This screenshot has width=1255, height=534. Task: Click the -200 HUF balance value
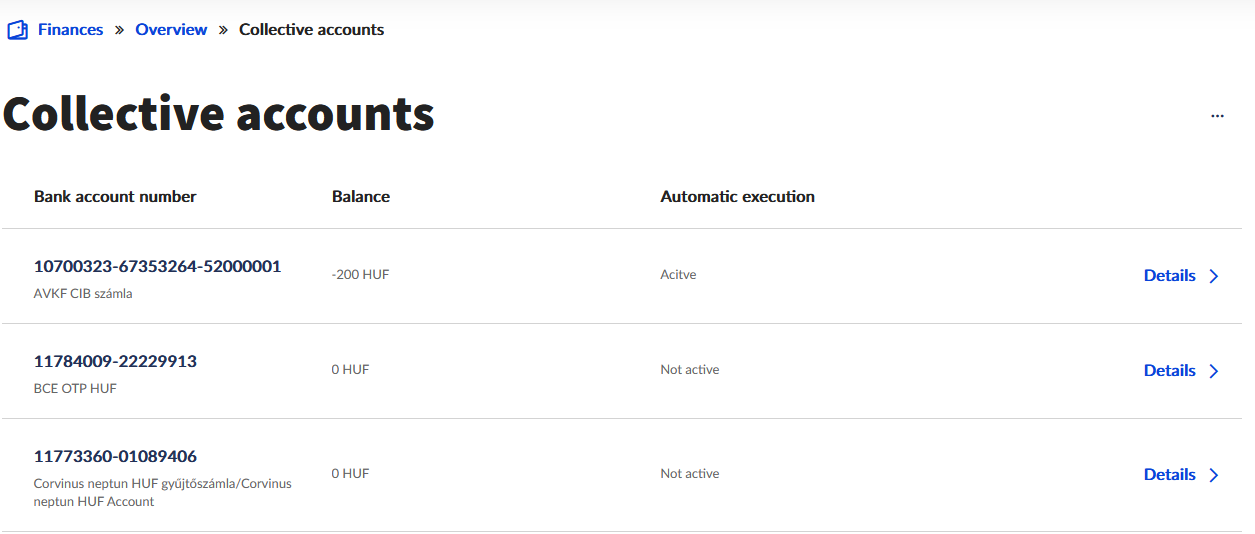click(360, 275)
